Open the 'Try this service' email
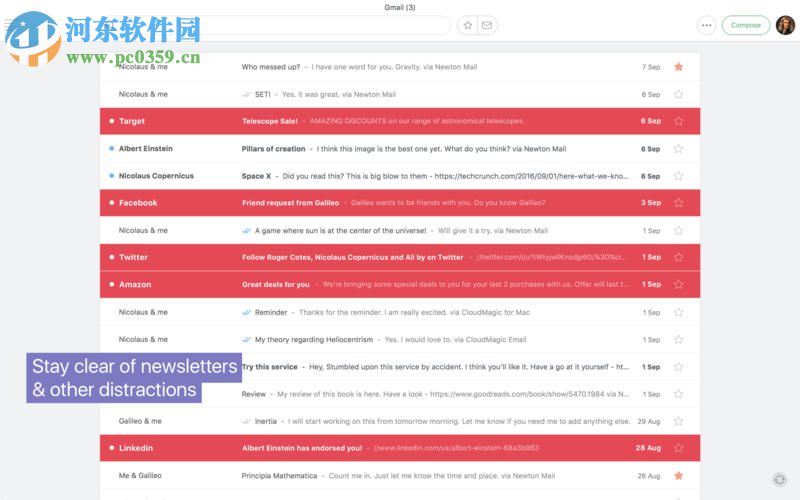Screen dimensions: 800x500 (400, 367)
